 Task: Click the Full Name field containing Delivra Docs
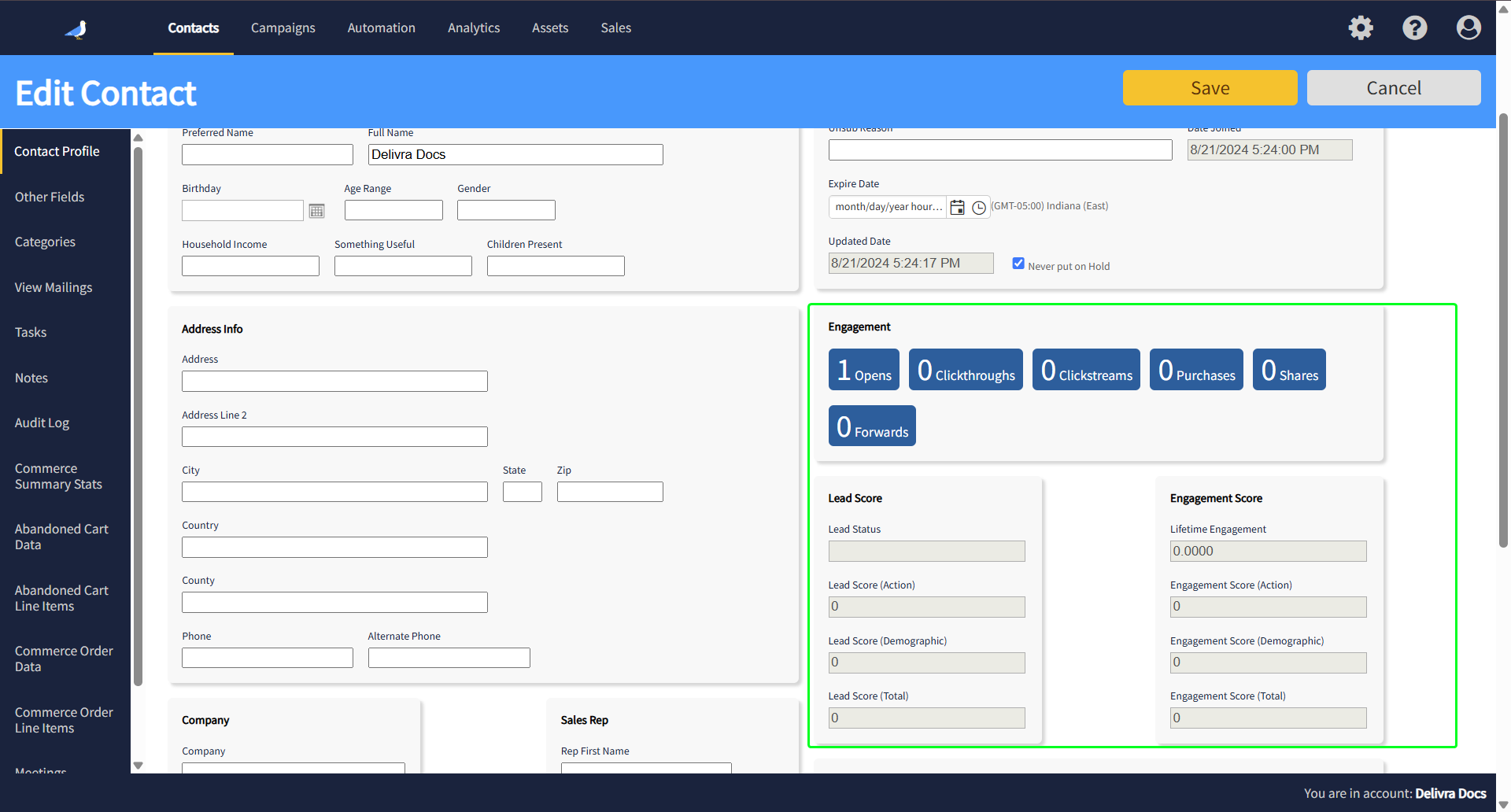(515, 154)
